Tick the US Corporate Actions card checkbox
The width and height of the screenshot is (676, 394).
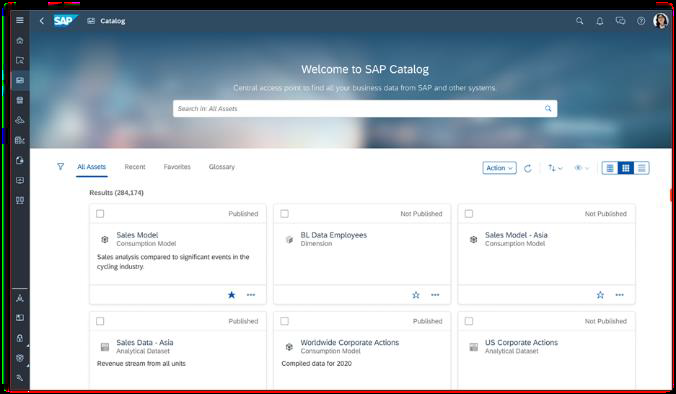click(469, 321)
